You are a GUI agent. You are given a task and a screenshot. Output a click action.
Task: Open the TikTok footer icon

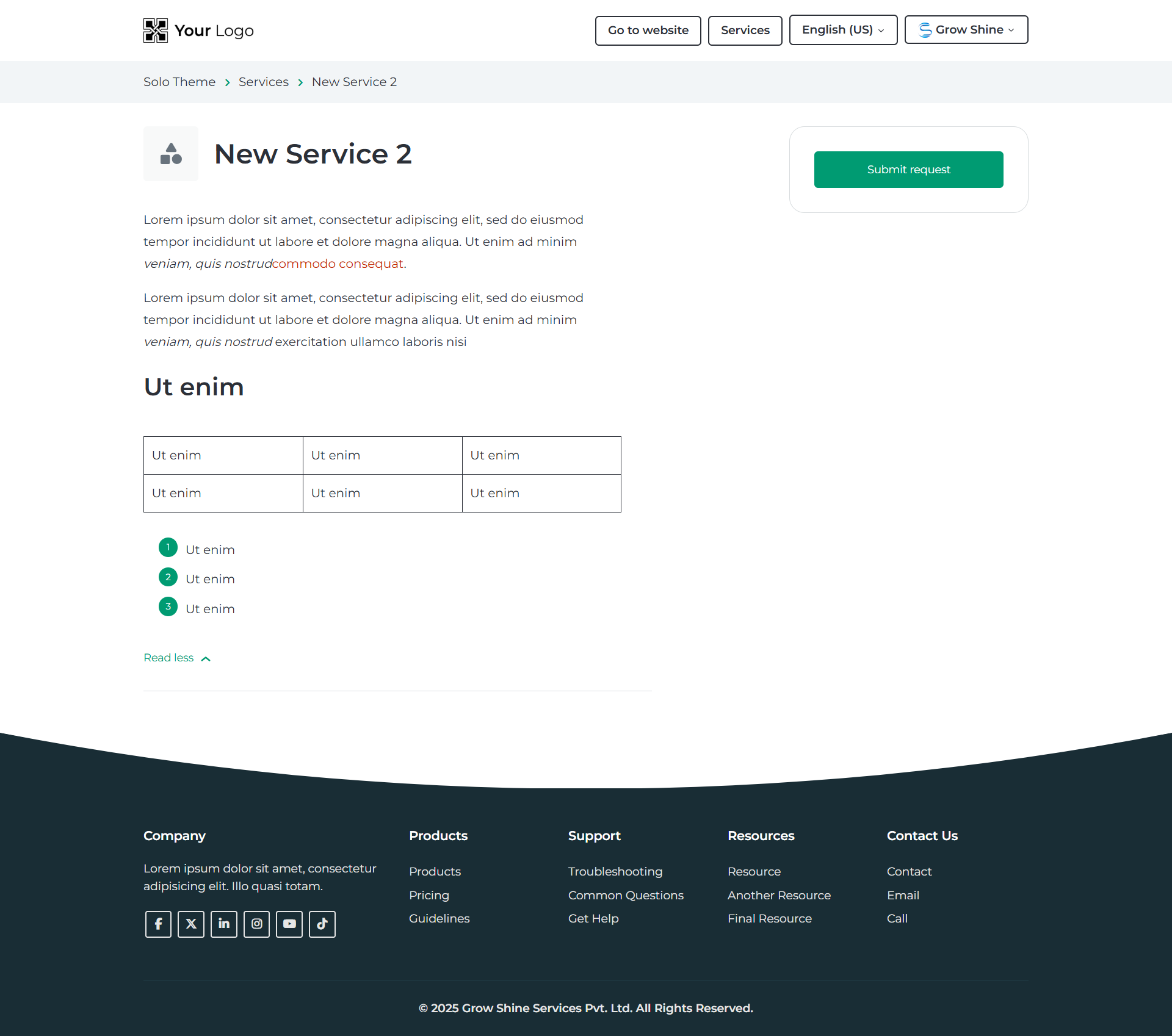click(x=322, y=924)
